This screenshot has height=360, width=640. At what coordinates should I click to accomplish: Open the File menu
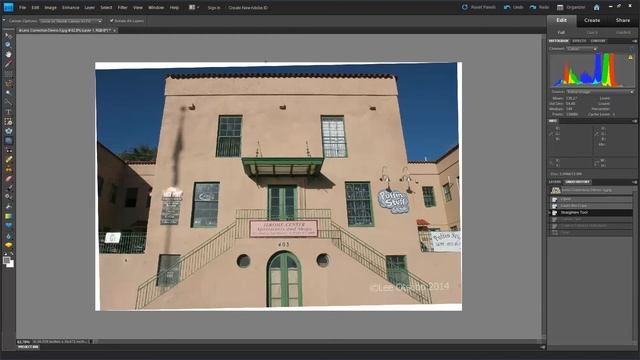[22, 7]
